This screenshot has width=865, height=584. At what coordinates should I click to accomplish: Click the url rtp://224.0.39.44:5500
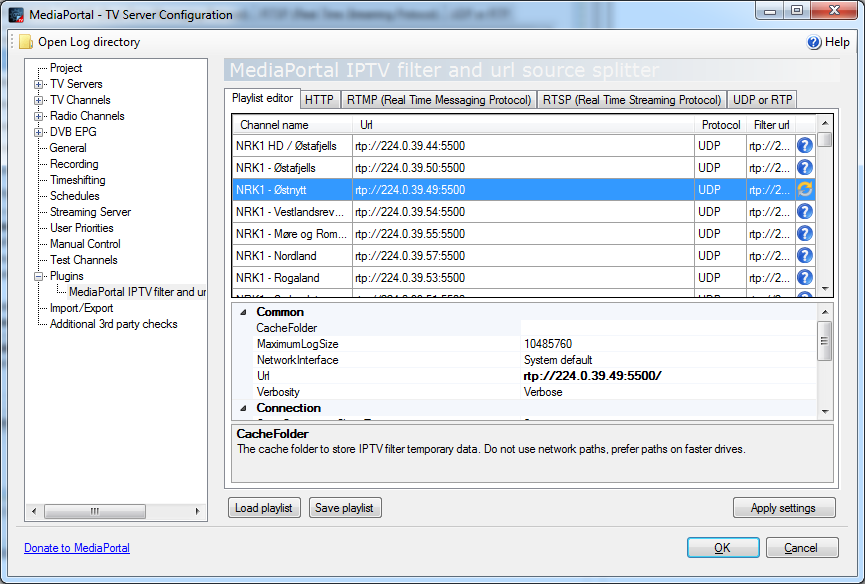pos(410,146)
